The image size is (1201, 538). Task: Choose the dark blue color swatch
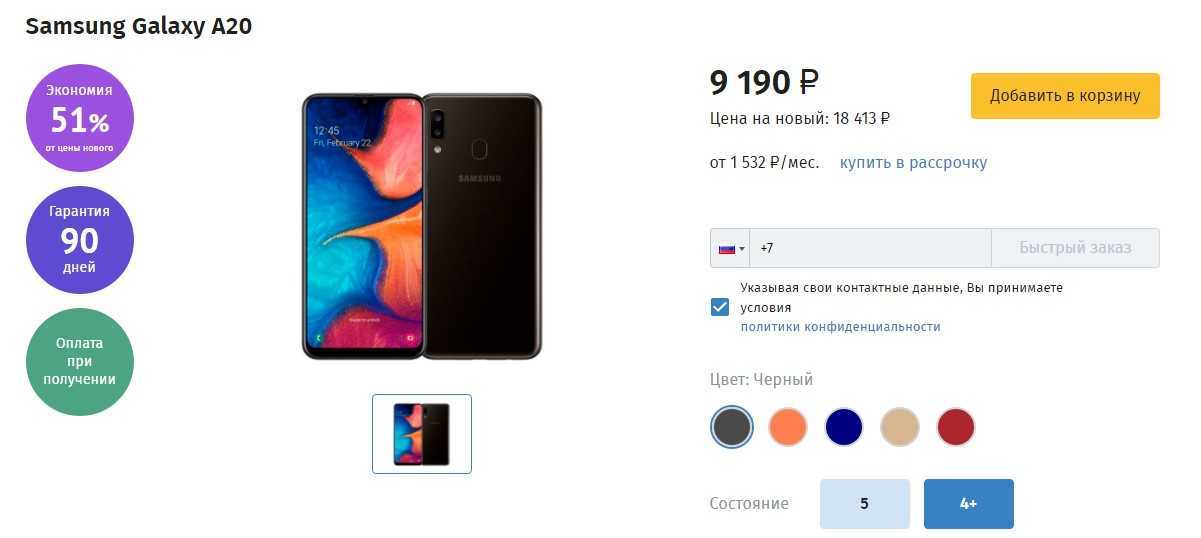point(844,427)
